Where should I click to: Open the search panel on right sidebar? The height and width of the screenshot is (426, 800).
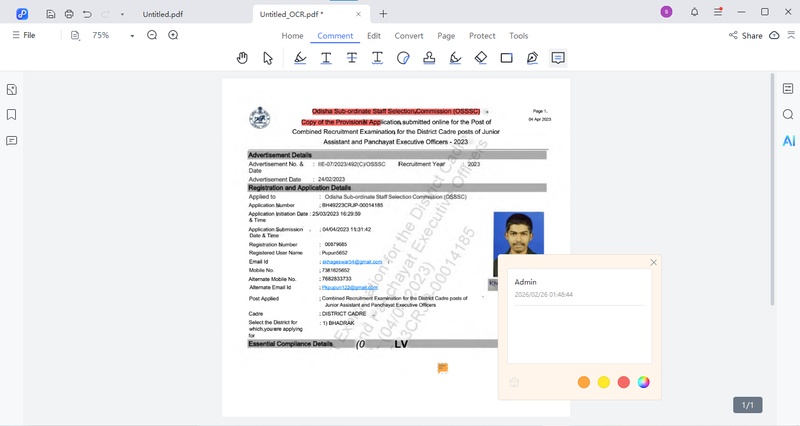pyautogui.click(x=788, y=114)
